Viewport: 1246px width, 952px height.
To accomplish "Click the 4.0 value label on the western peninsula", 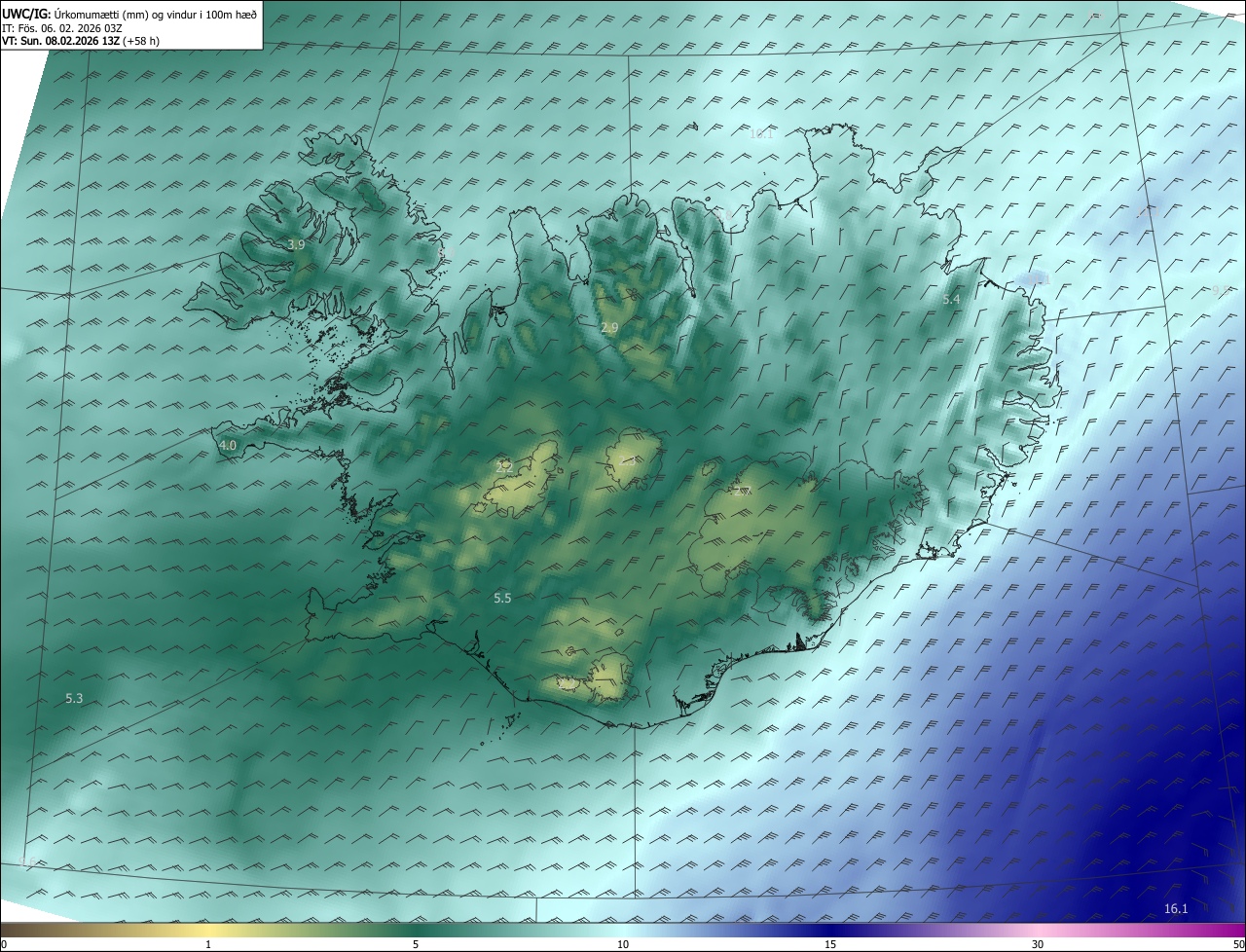I will pyautogui.click(x=228, y=445).
